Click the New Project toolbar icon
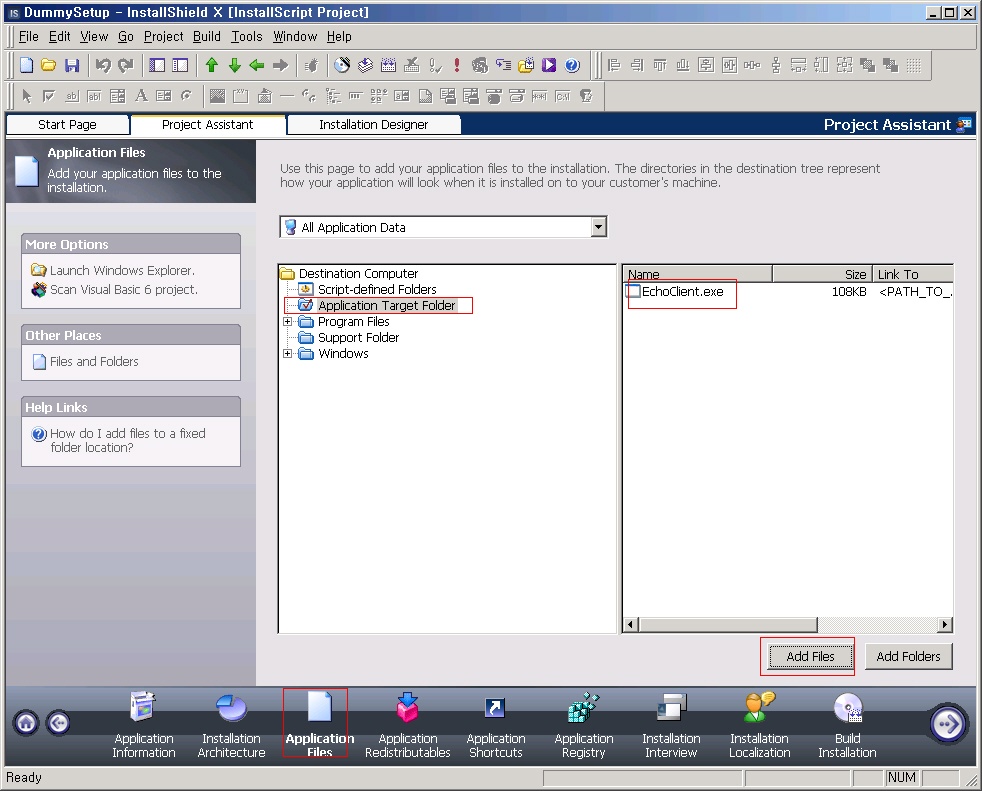 point(26,65)
